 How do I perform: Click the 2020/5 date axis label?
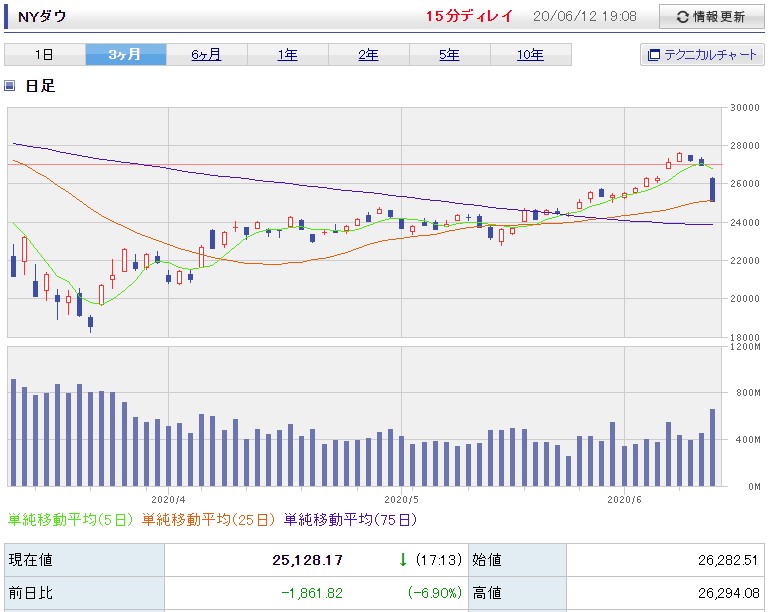402,500
